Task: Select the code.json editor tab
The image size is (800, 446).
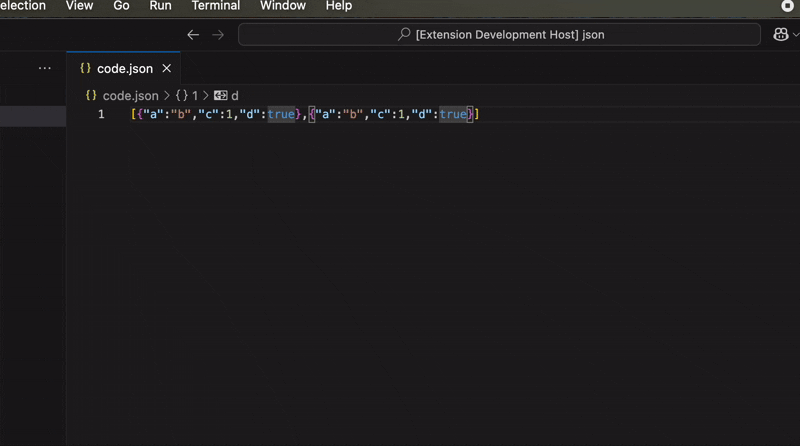Action: 123,68
